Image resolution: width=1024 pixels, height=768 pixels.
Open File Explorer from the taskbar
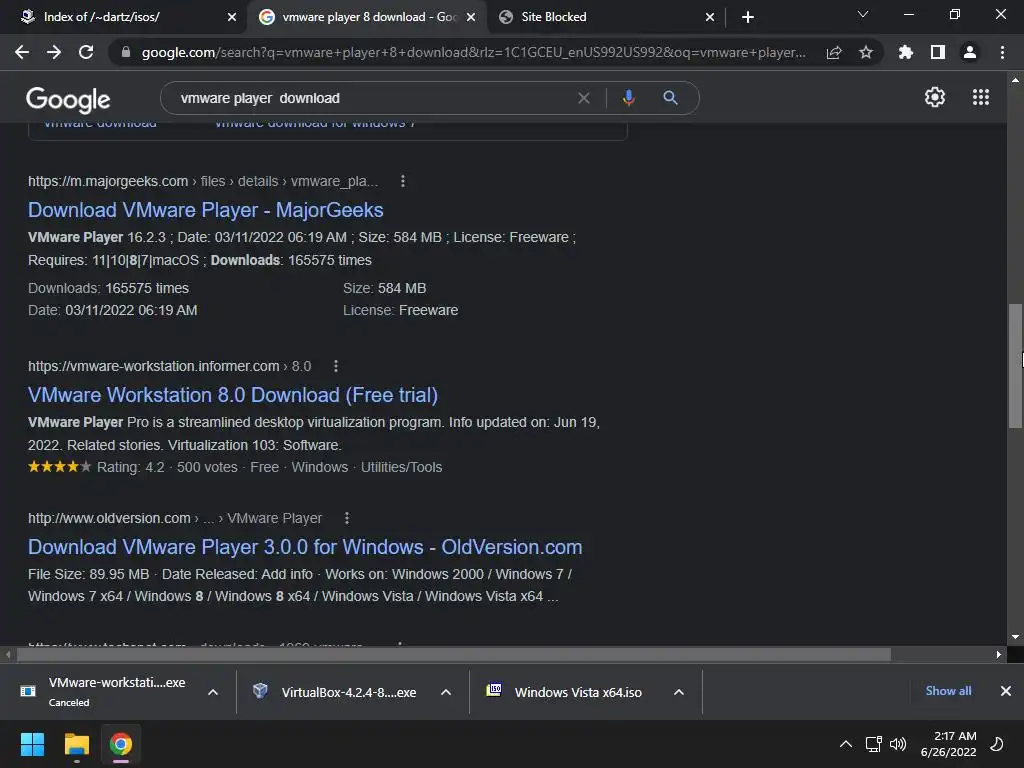point(76,744)
